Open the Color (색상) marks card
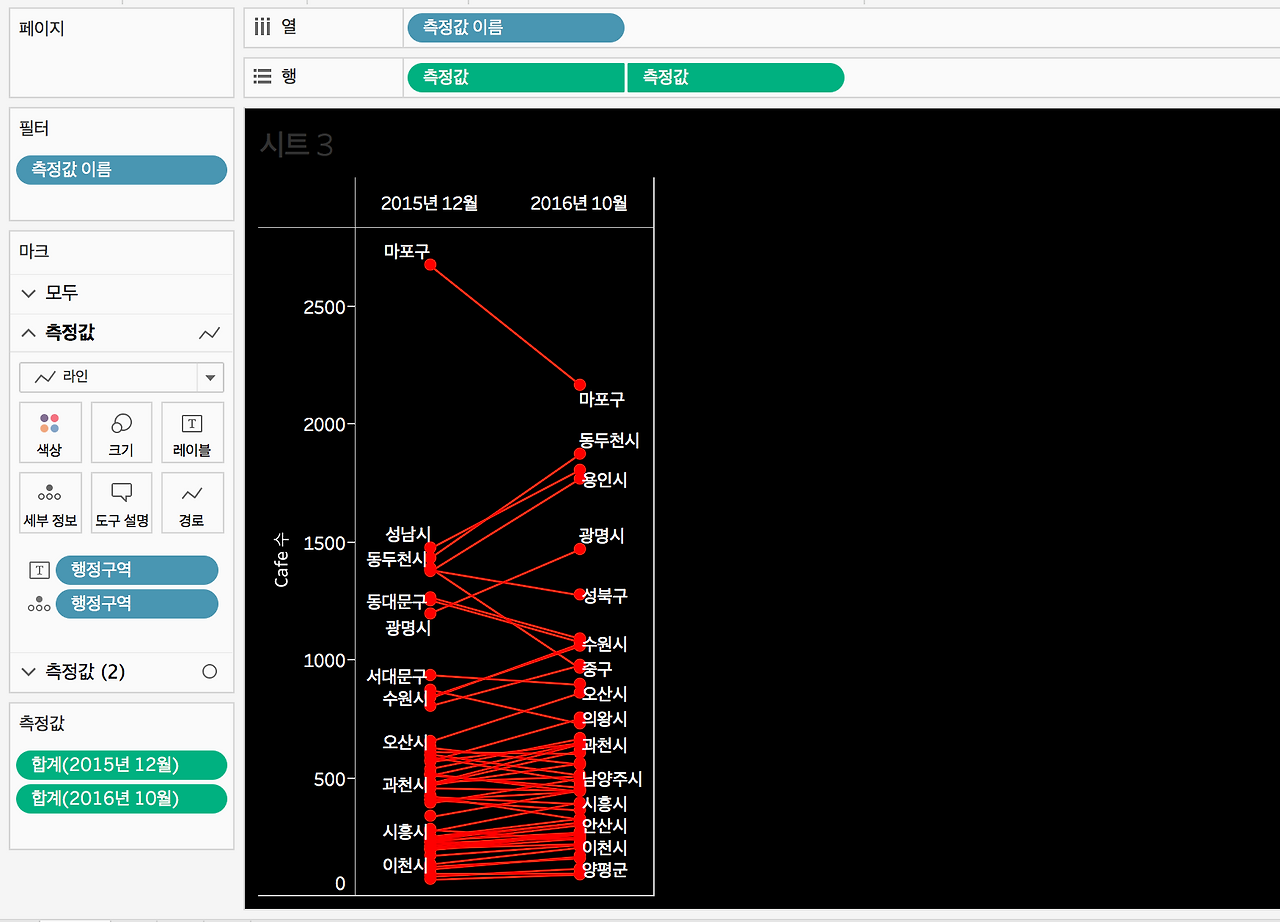 (x=50, y=432)
